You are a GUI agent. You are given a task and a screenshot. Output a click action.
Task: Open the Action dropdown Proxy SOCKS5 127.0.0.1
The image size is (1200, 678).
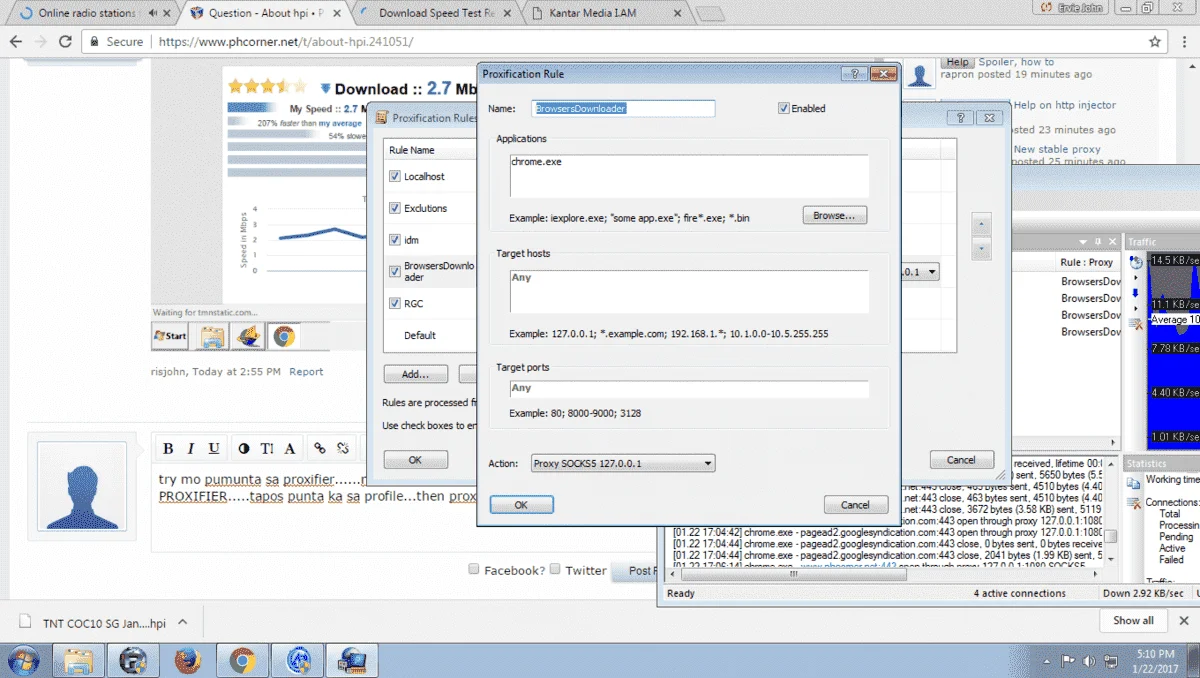click(x=622, y=463)
